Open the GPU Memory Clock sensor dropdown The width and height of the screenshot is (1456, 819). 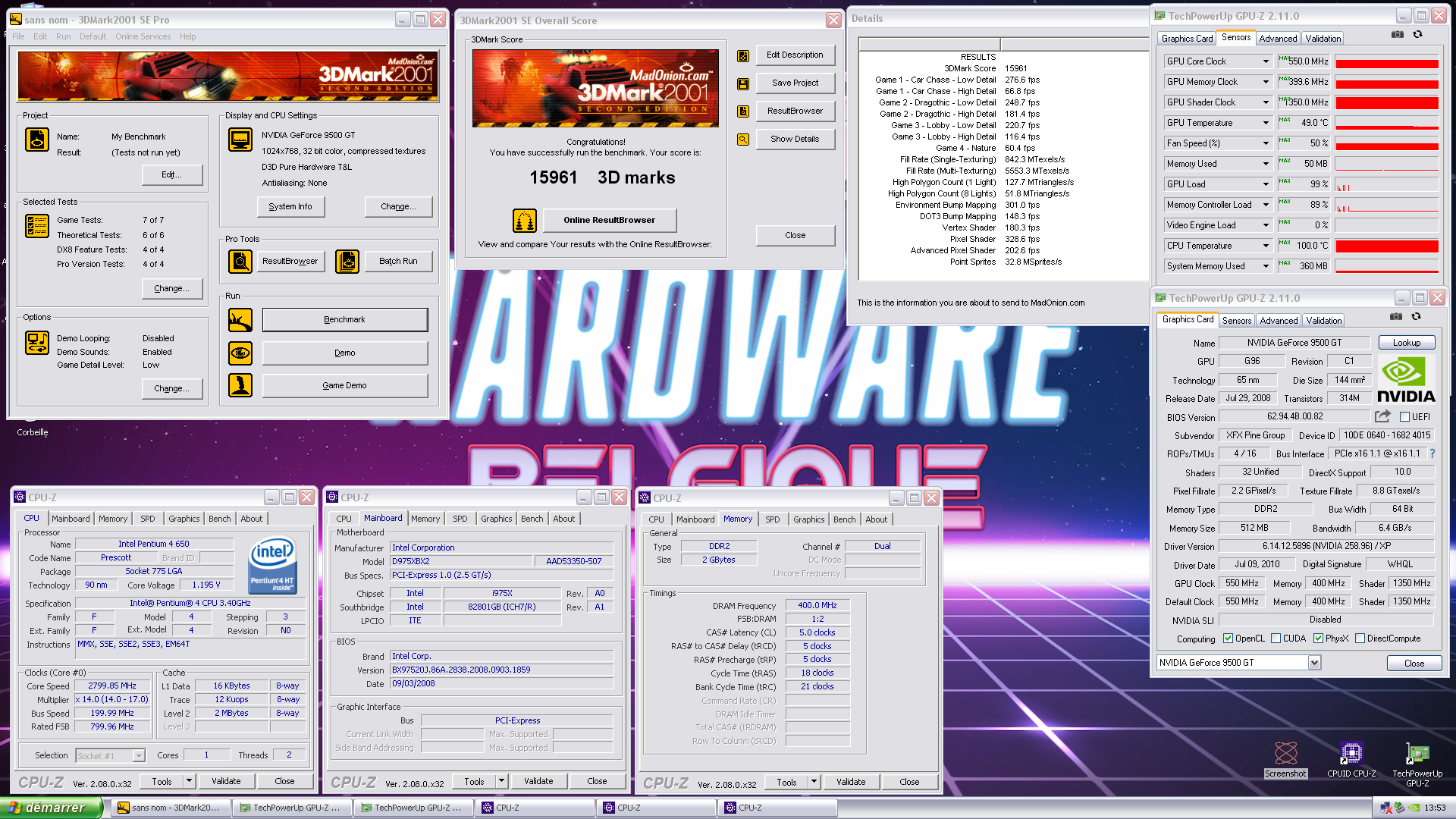point(1265,82)
